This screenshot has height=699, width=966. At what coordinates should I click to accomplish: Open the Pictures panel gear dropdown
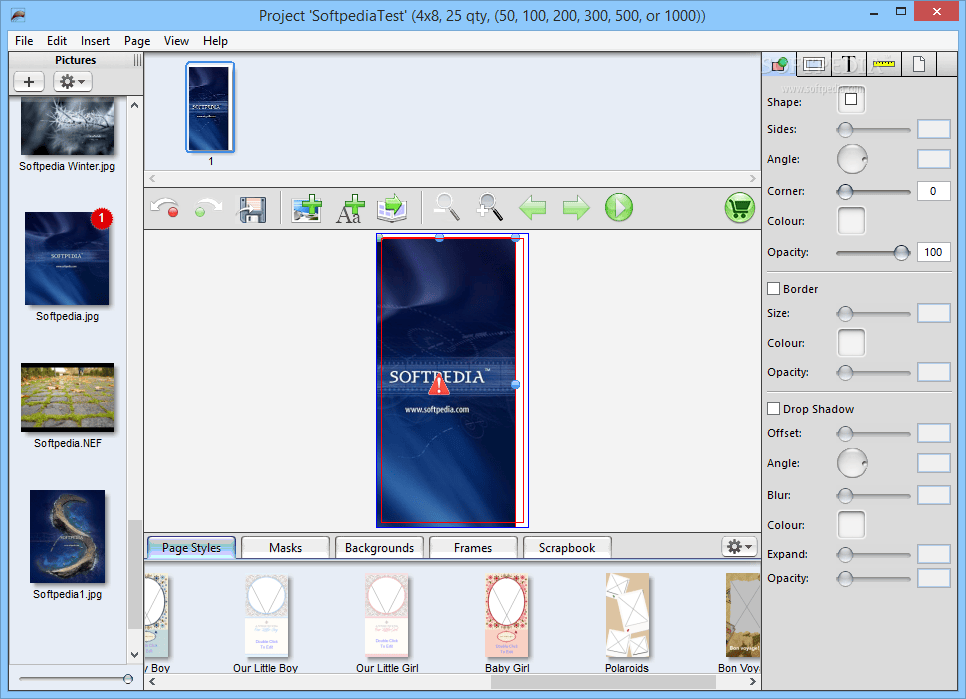pyautogui.click(x=73, y=81)
